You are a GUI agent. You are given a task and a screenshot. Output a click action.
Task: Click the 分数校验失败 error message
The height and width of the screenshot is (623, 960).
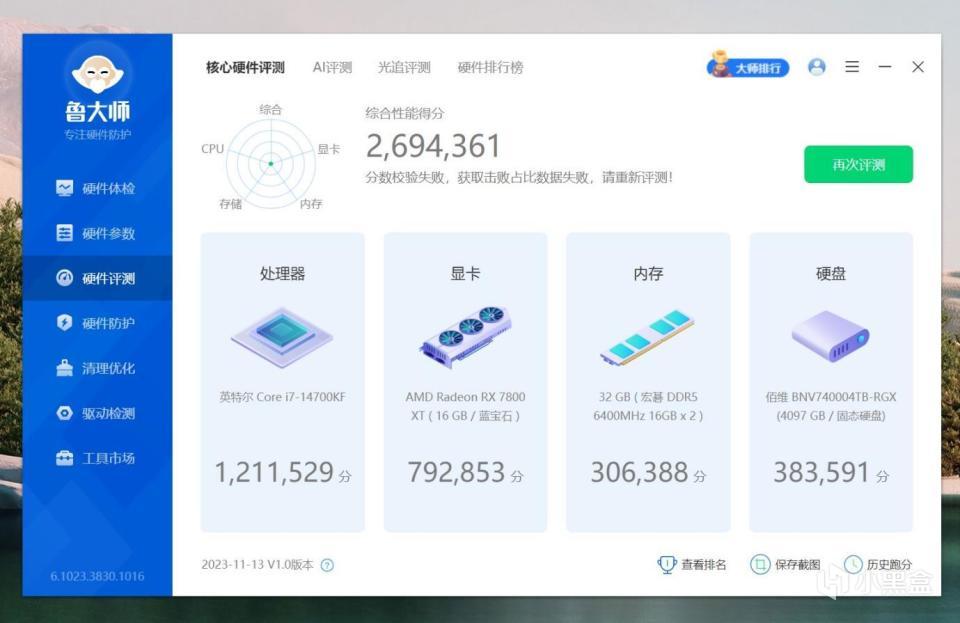[519, 177]
